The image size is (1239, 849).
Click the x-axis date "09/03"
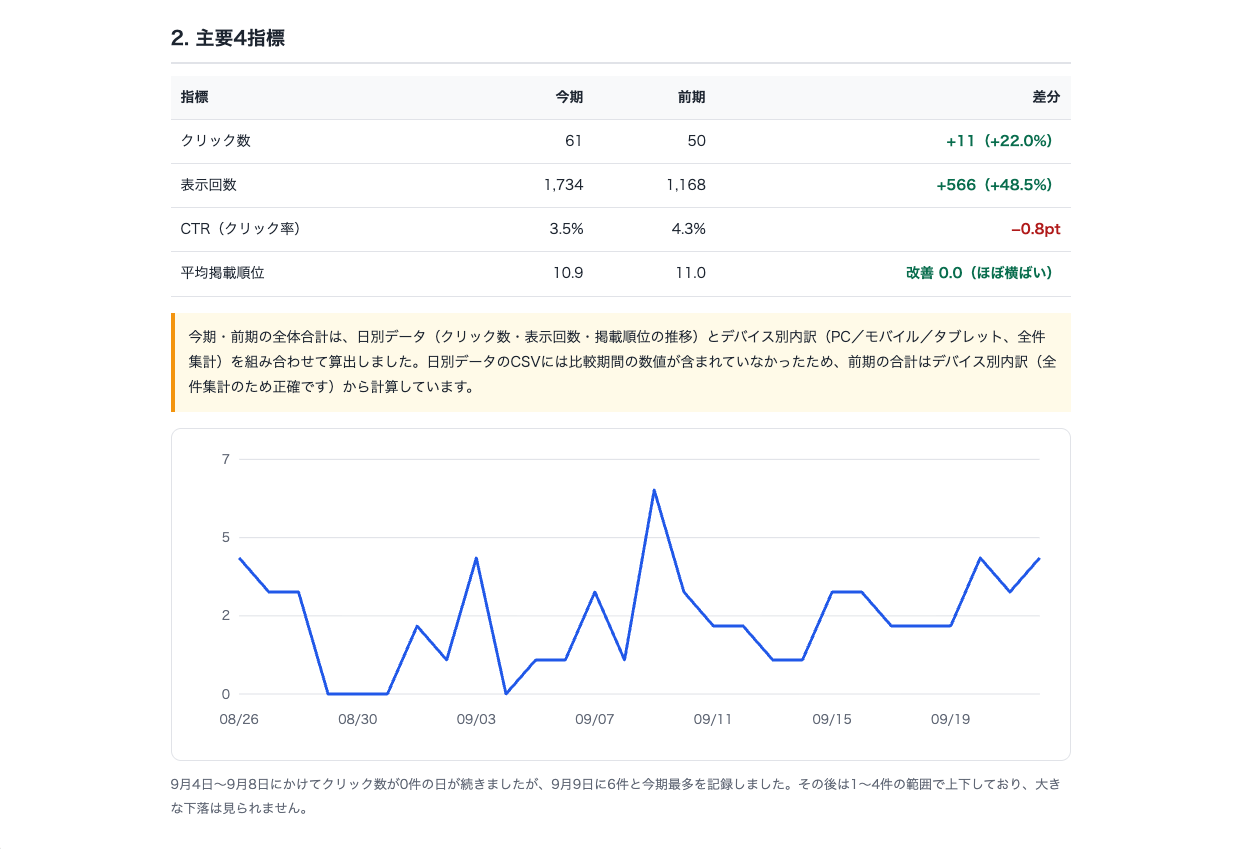pyautogui.click(x=476, y=719)
